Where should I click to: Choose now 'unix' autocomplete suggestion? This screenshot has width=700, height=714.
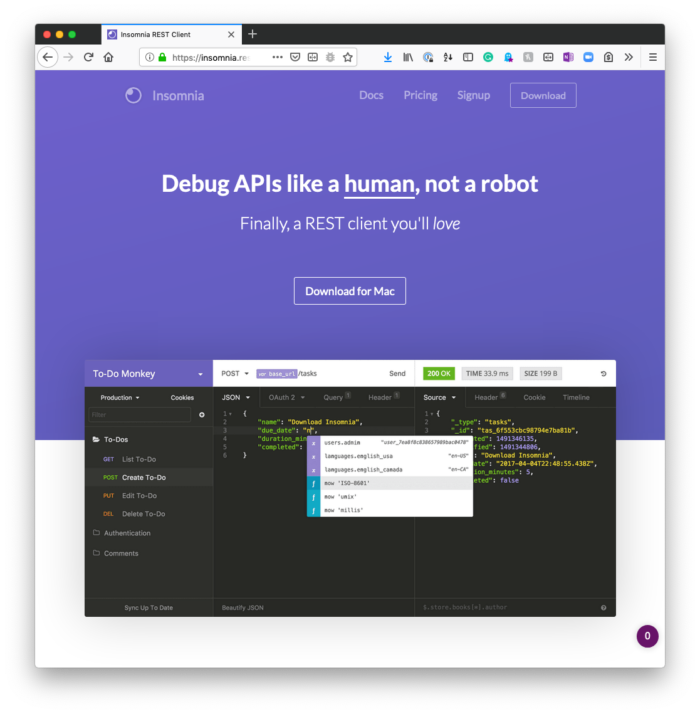pos(390,497)
